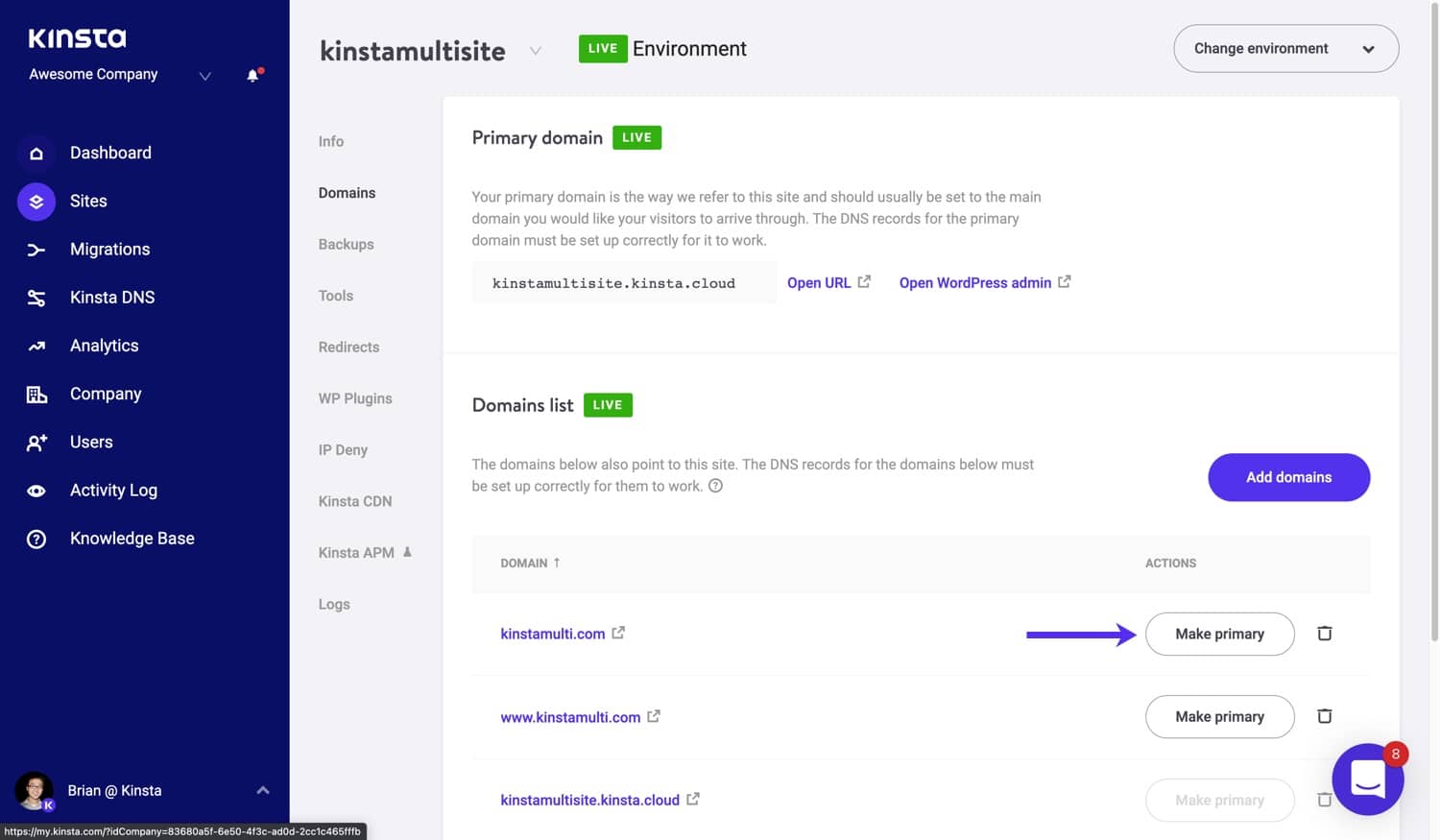Delete the kinstamulti.com domain via trash icon
Image resolution: width=1440 pixels, height=840 pixels.
coord(1324,634)
